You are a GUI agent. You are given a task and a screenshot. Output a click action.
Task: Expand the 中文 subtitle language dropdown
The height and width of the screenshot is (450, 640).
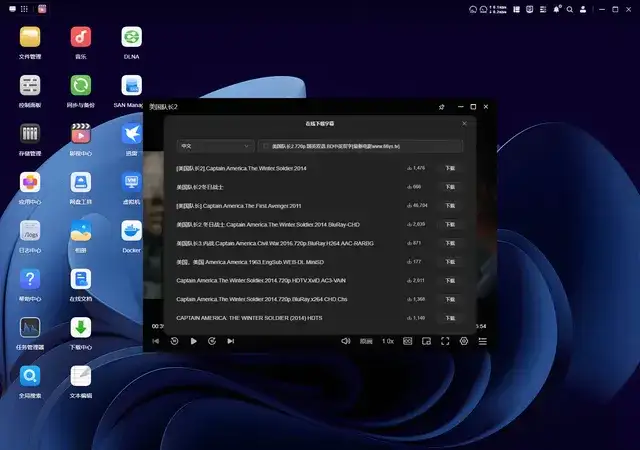[216, 146]
